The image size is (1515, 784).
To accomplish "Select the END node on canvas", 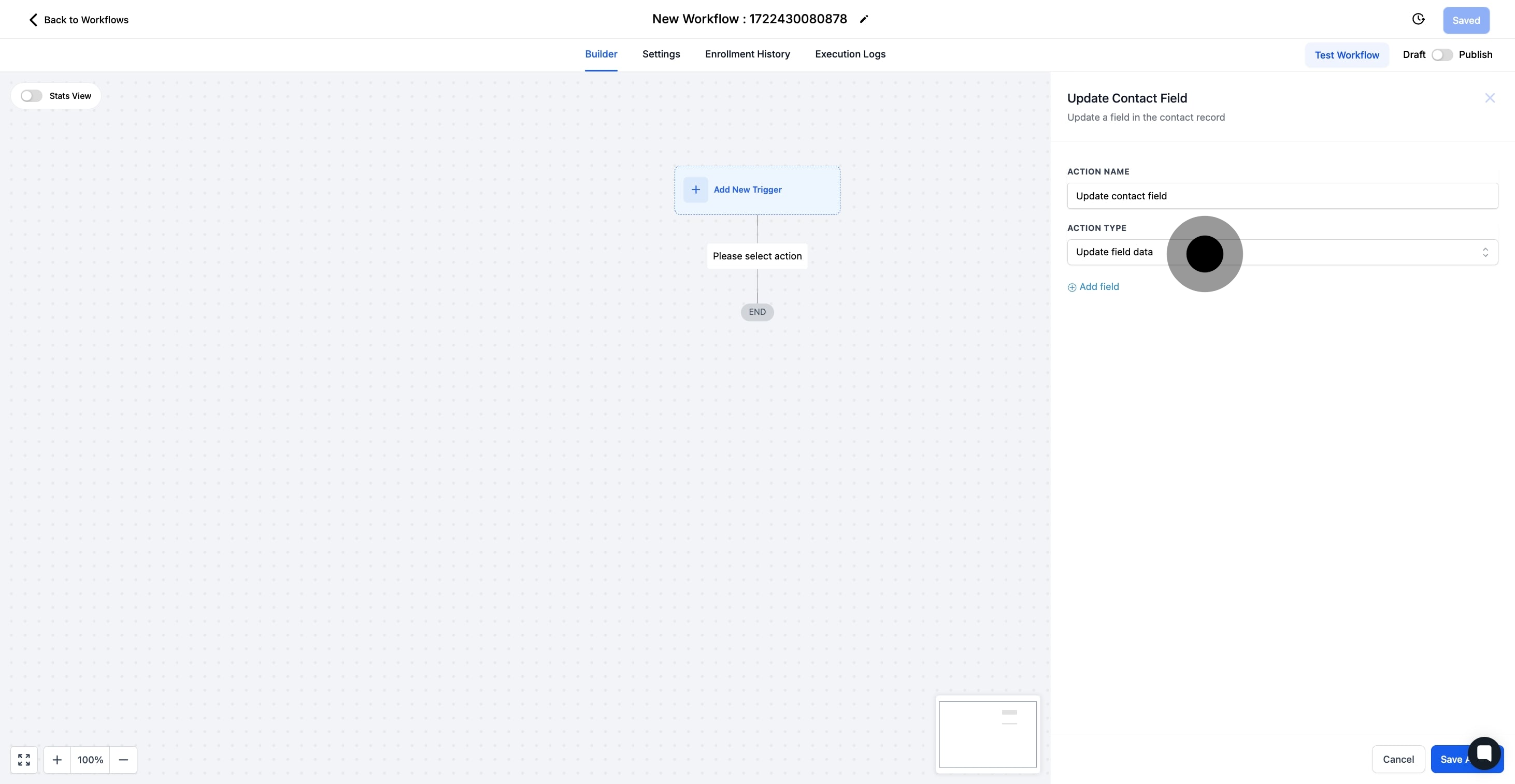I will tap(757, 312).
